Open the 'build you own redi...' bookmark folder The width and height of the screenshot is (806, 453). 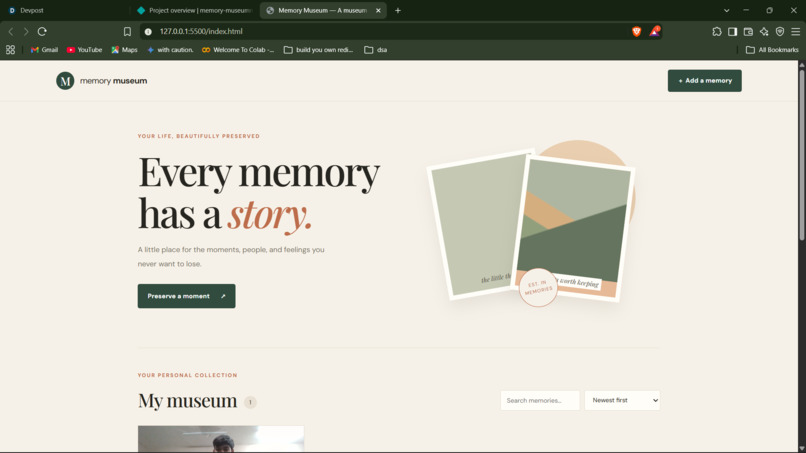pyautogui.click(x=319, y=50)
